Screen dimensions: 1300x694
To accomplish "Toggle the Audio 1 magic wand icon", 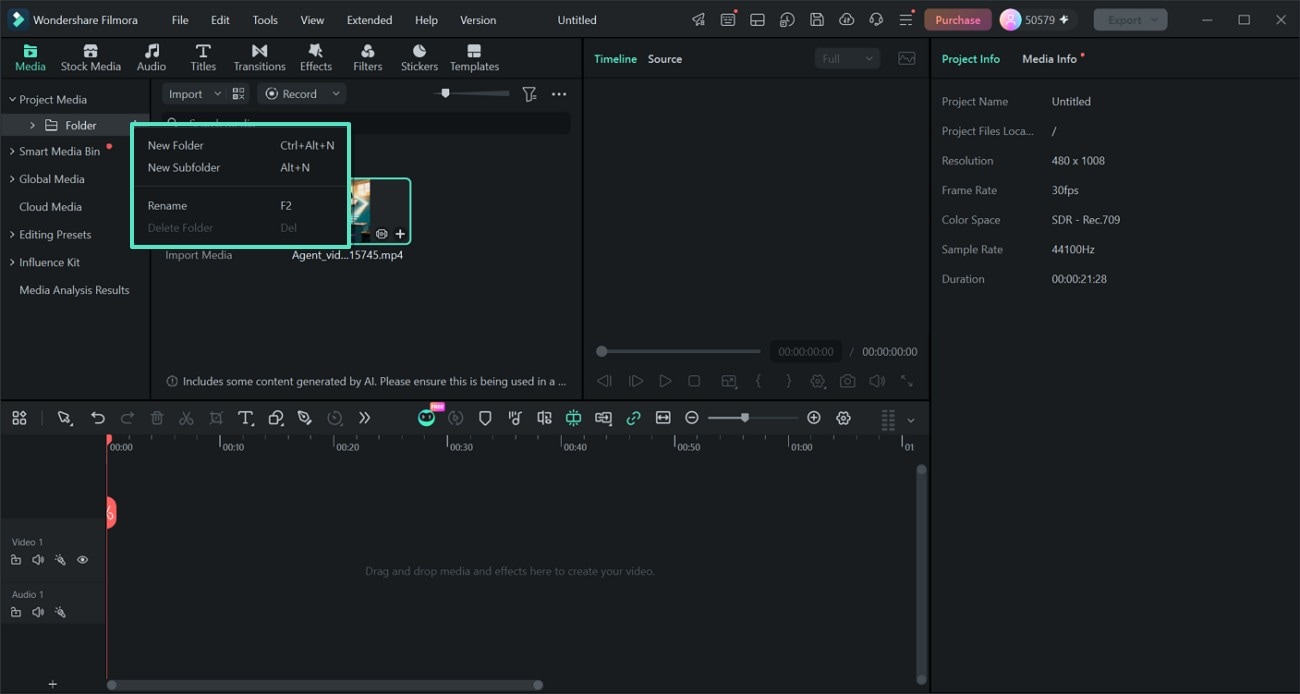I will [60, 612].
